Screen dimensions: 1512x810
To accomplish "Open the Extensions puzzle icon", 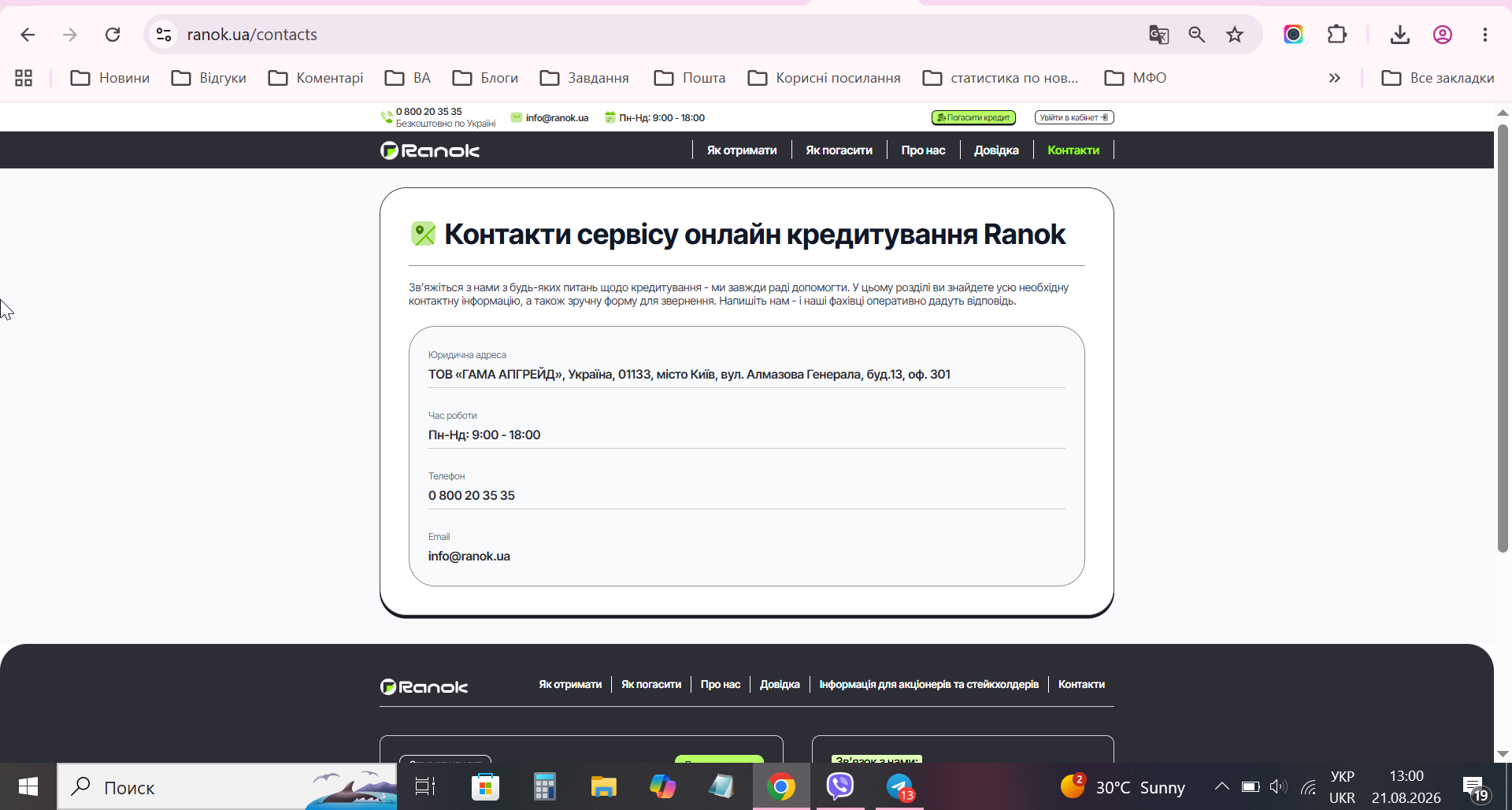I will (x=1337, y=35).
